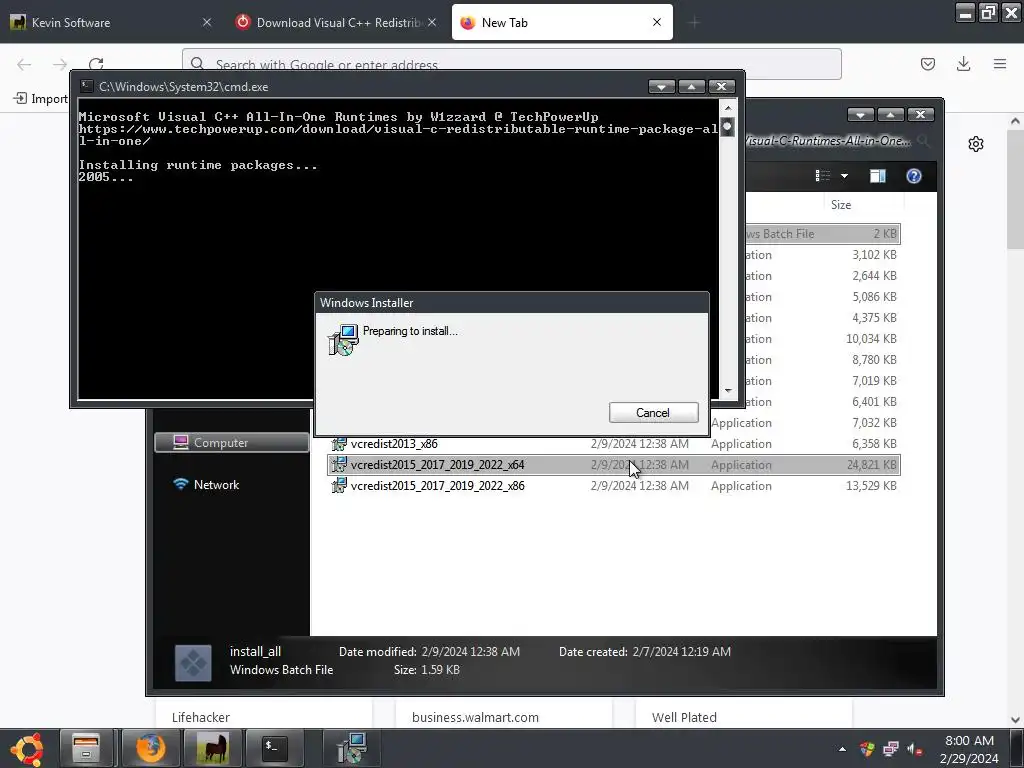The height and width of the screenshot is (768, 1024).
Task: Switch to Download Visual C++ Redistributable tab
Action: 338,22
